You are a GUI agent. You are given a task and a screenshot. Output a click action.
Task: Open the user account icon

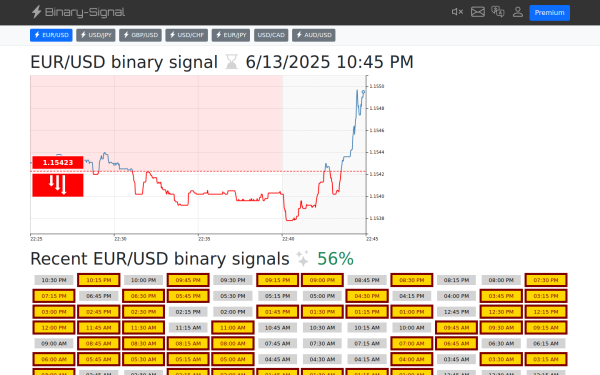[x=518, y=12]
